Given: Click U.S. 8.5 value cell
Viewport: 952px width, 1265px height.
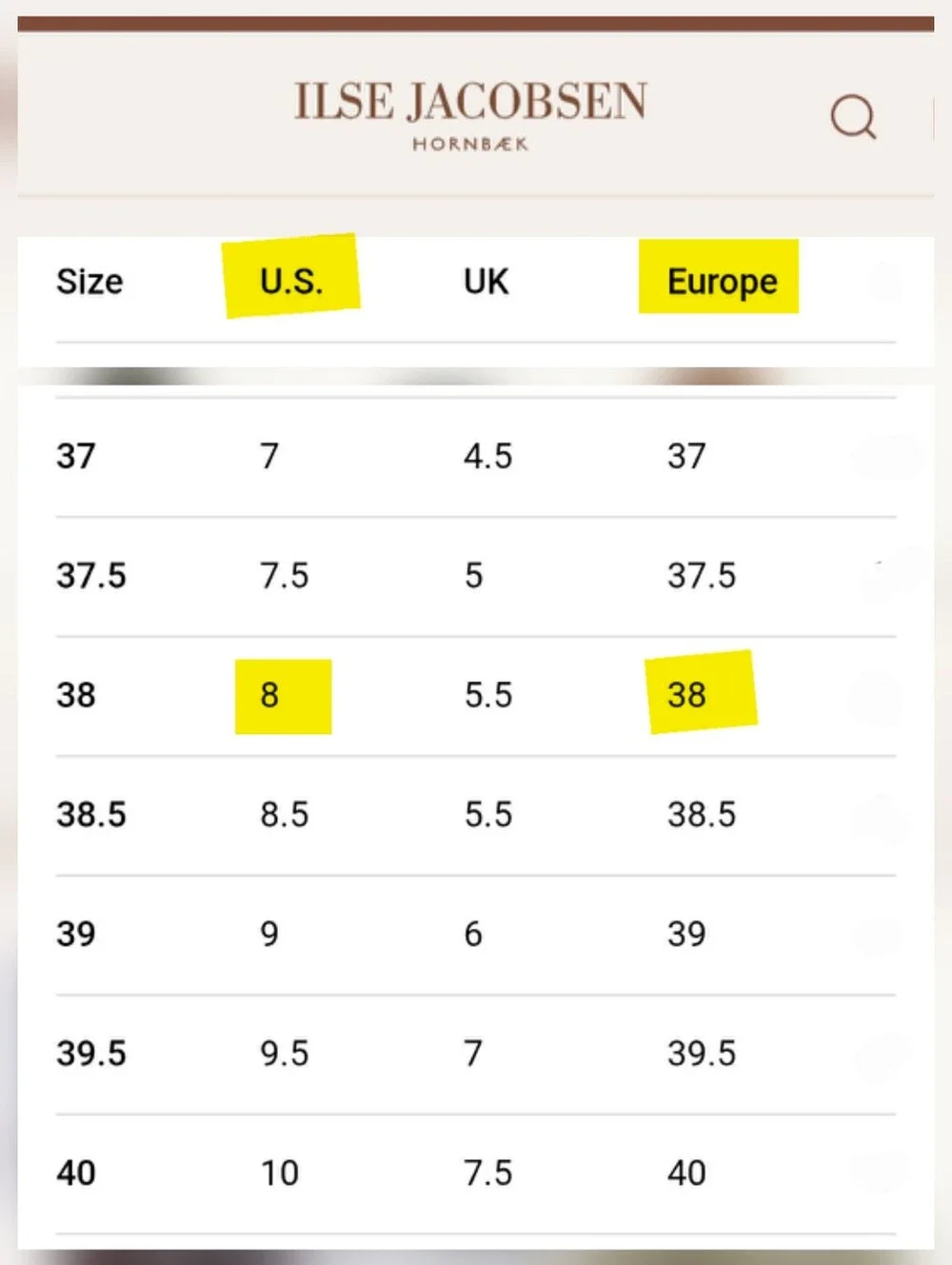Looking at the screenshot, I should (285, 815).
